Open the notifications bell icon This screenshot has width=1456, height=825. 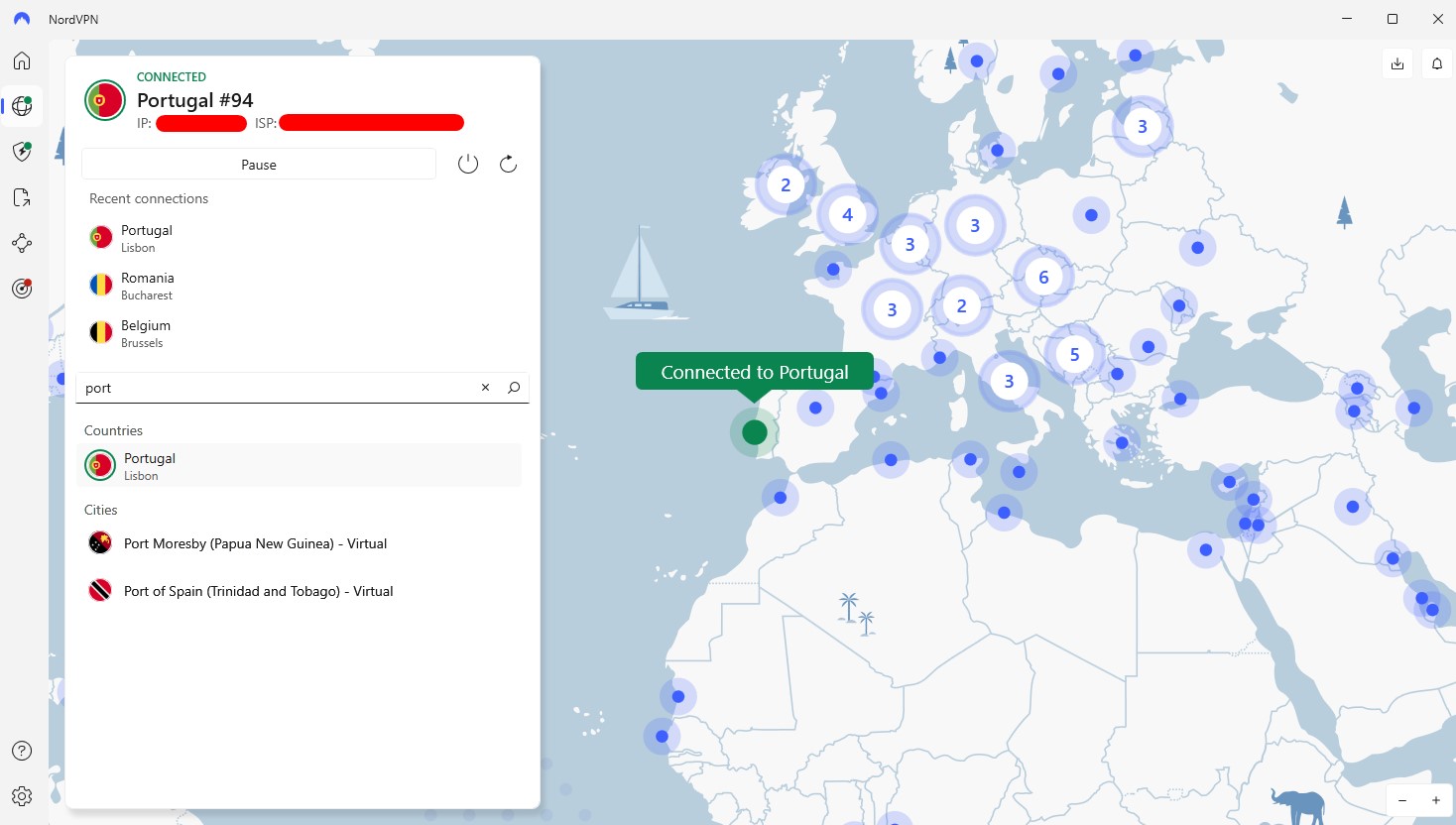(x=1437, y=63)
